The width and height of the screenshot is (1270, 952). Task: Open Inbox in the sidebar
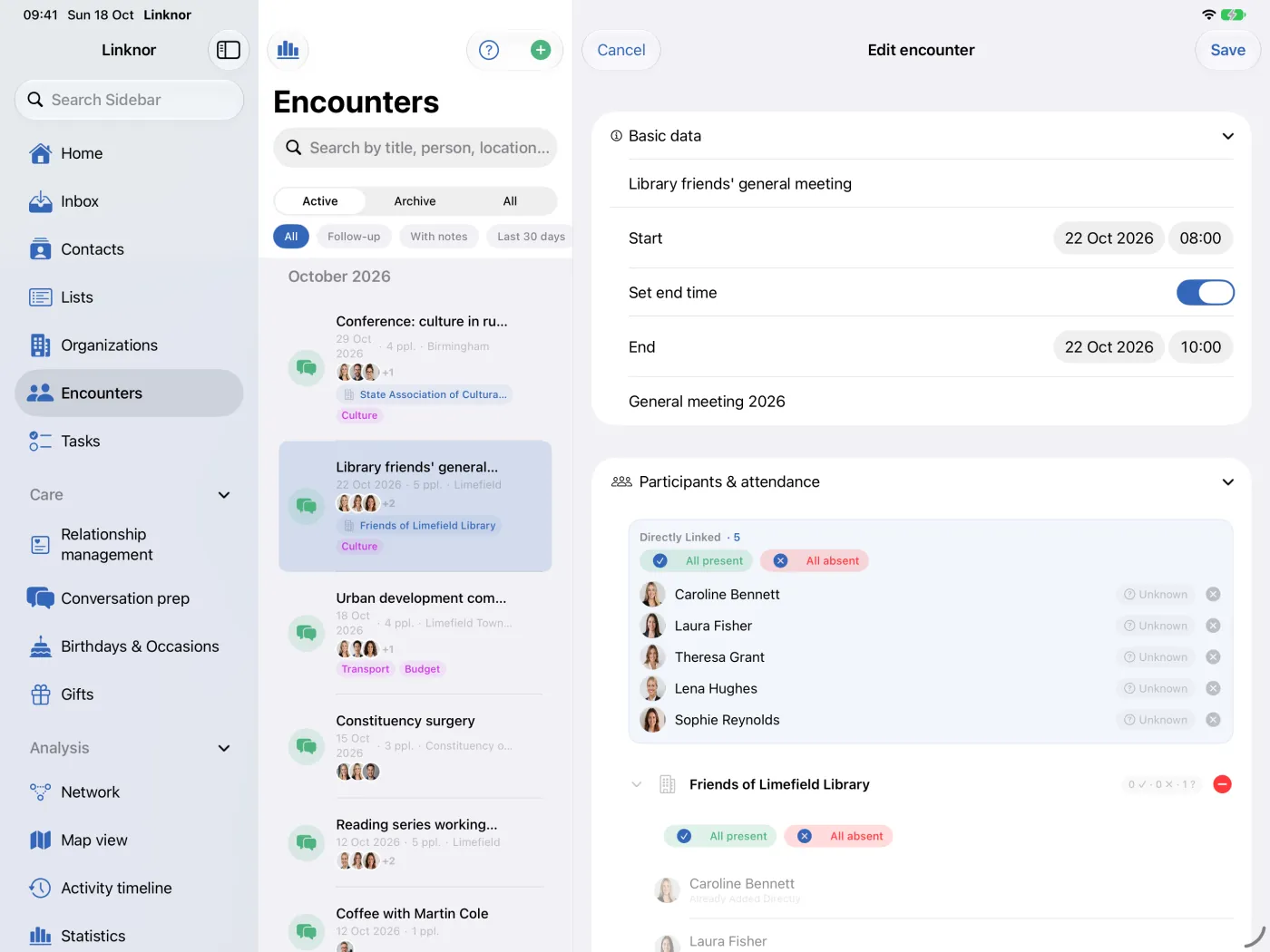tap(129, 201)
